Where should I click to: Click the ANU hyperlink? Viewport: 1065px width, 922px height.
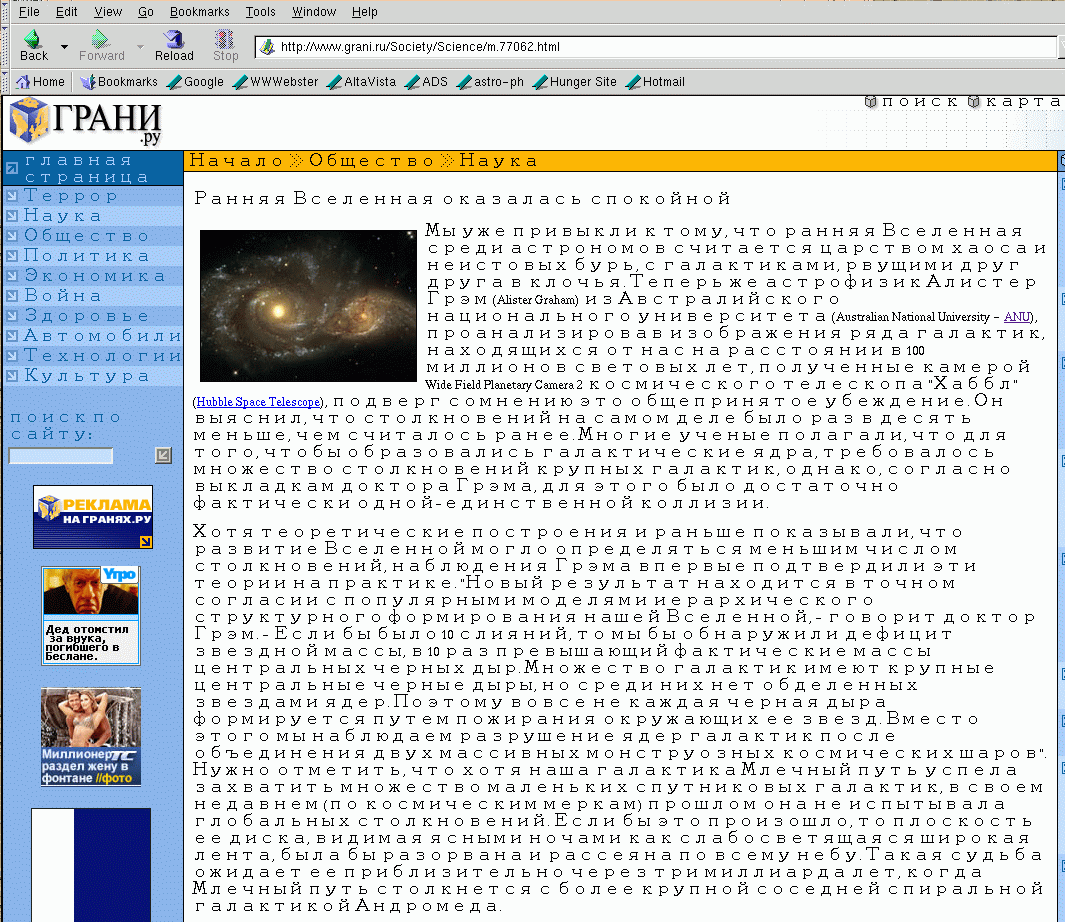[1017, 317]
